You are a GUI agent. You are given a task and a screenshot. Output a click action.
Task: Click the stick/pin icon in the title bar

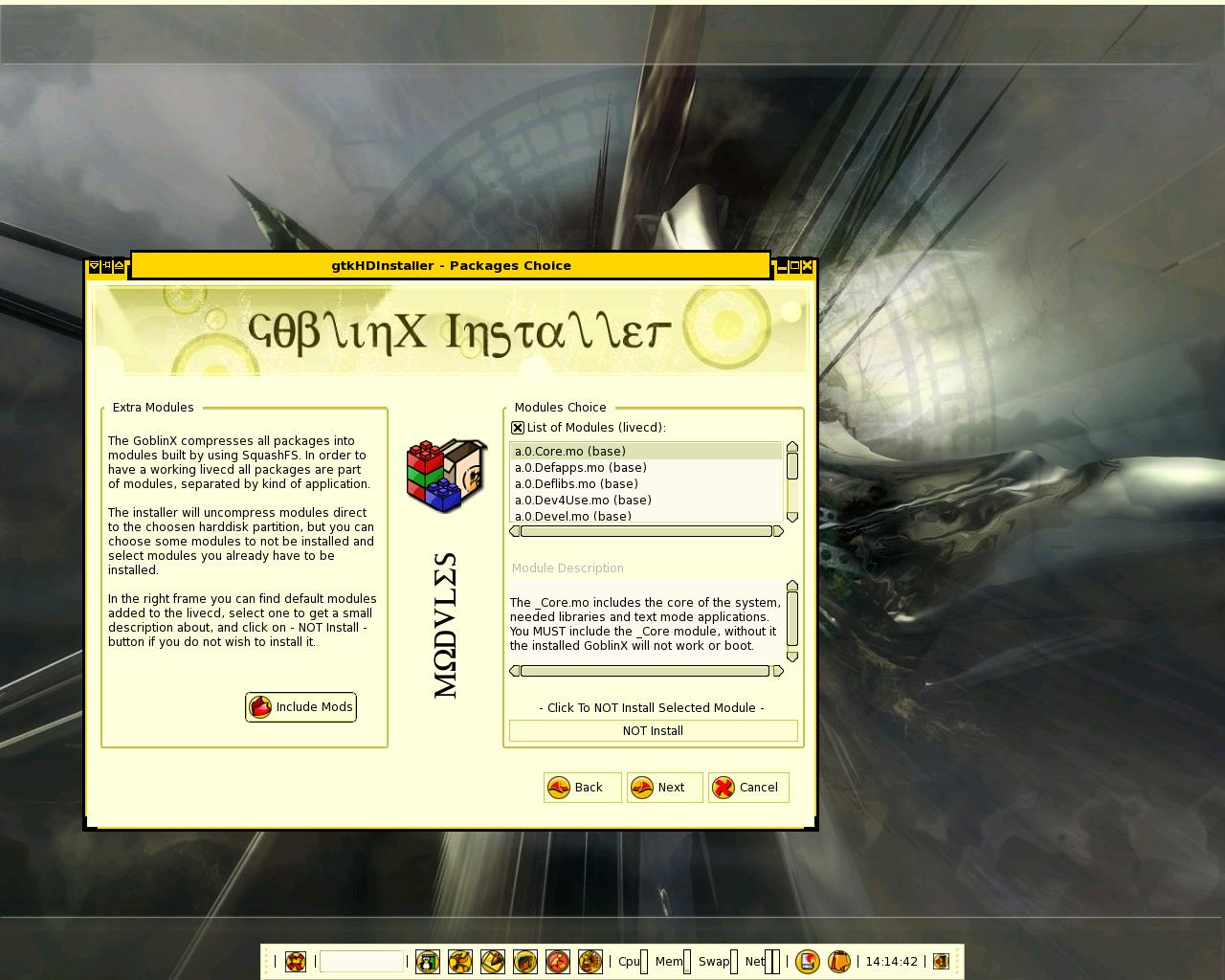107,267
